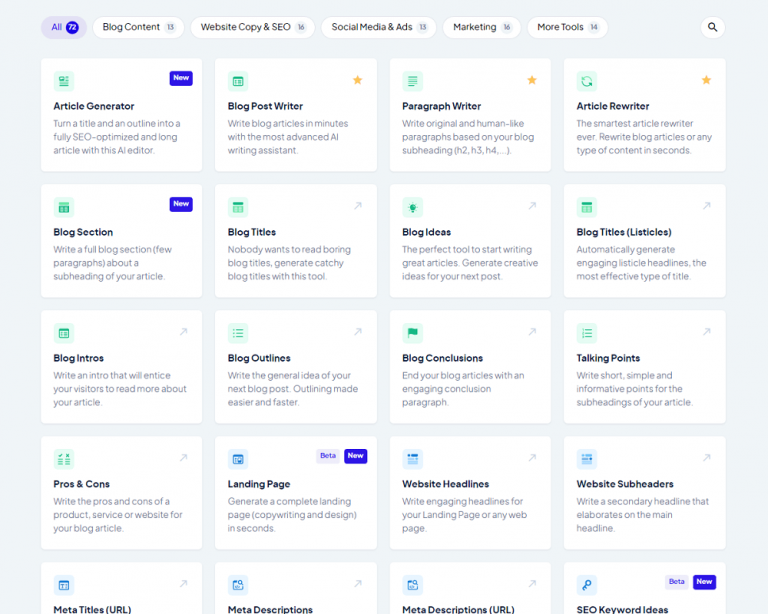
Task: Open Blog Titles (Listicles) arrow icon
Action: [707, 206]
